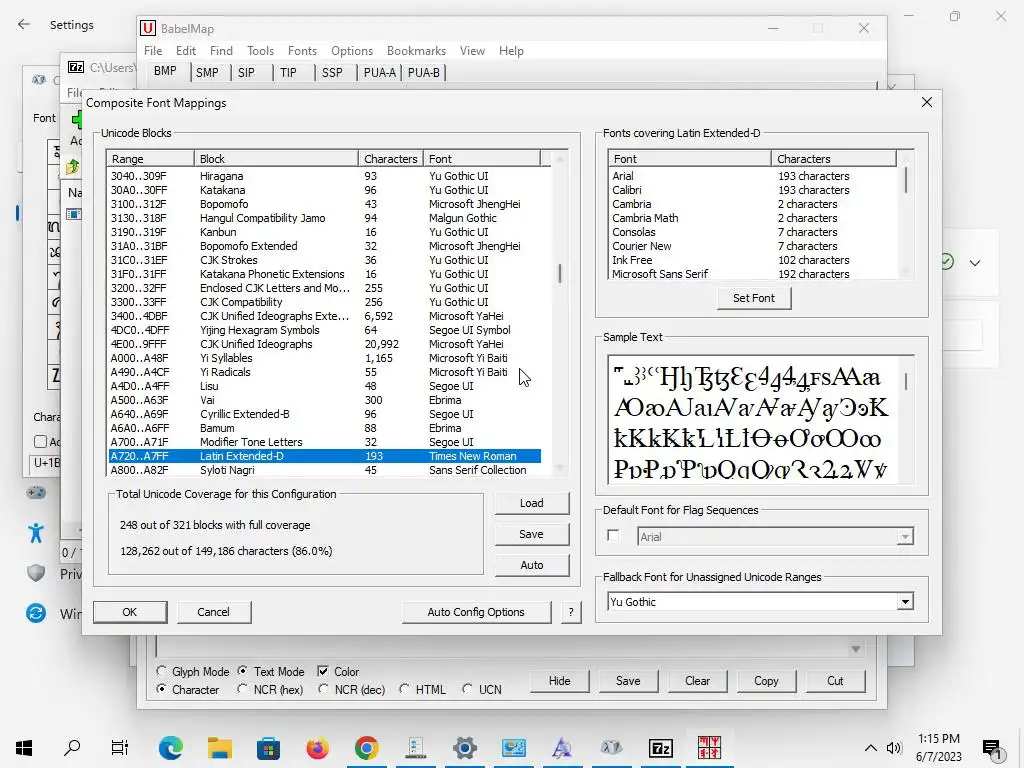Open the Bookmarks menu in BabelMap
The height and width of the screenshot is (768, 1024).
click(416, 51)
